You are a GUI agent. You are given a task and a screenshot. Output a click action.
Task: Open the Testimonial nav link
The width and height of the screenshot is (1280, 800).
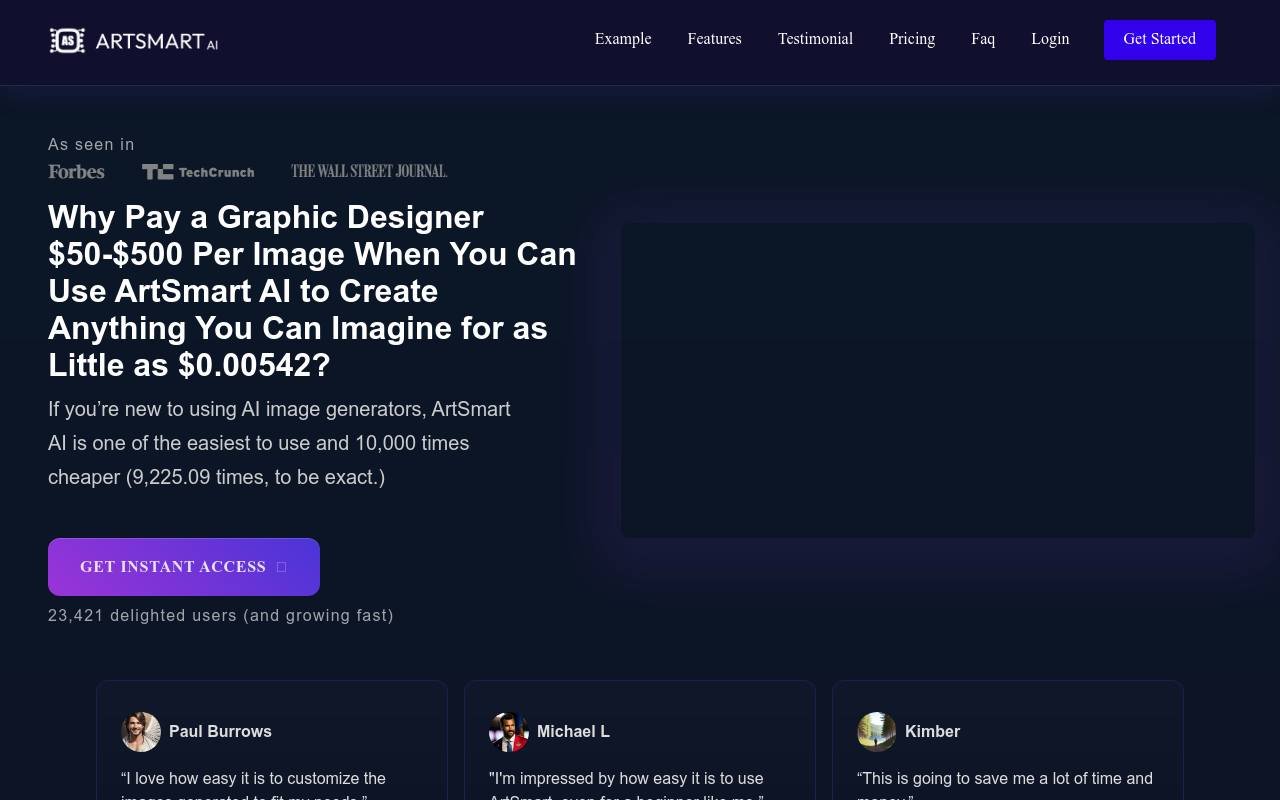click(x=815, y=39)
